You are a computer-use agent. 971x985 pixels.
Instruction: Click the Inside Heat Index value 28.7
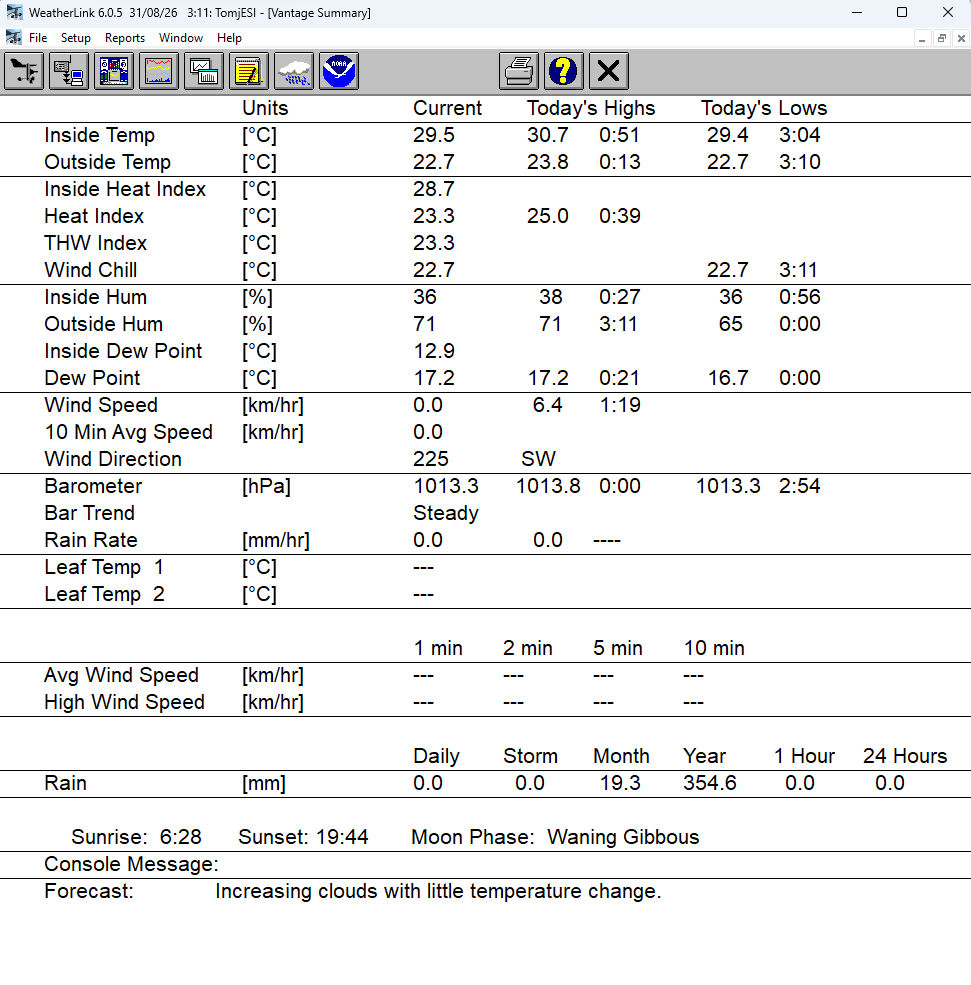click(x=433, y=189)
